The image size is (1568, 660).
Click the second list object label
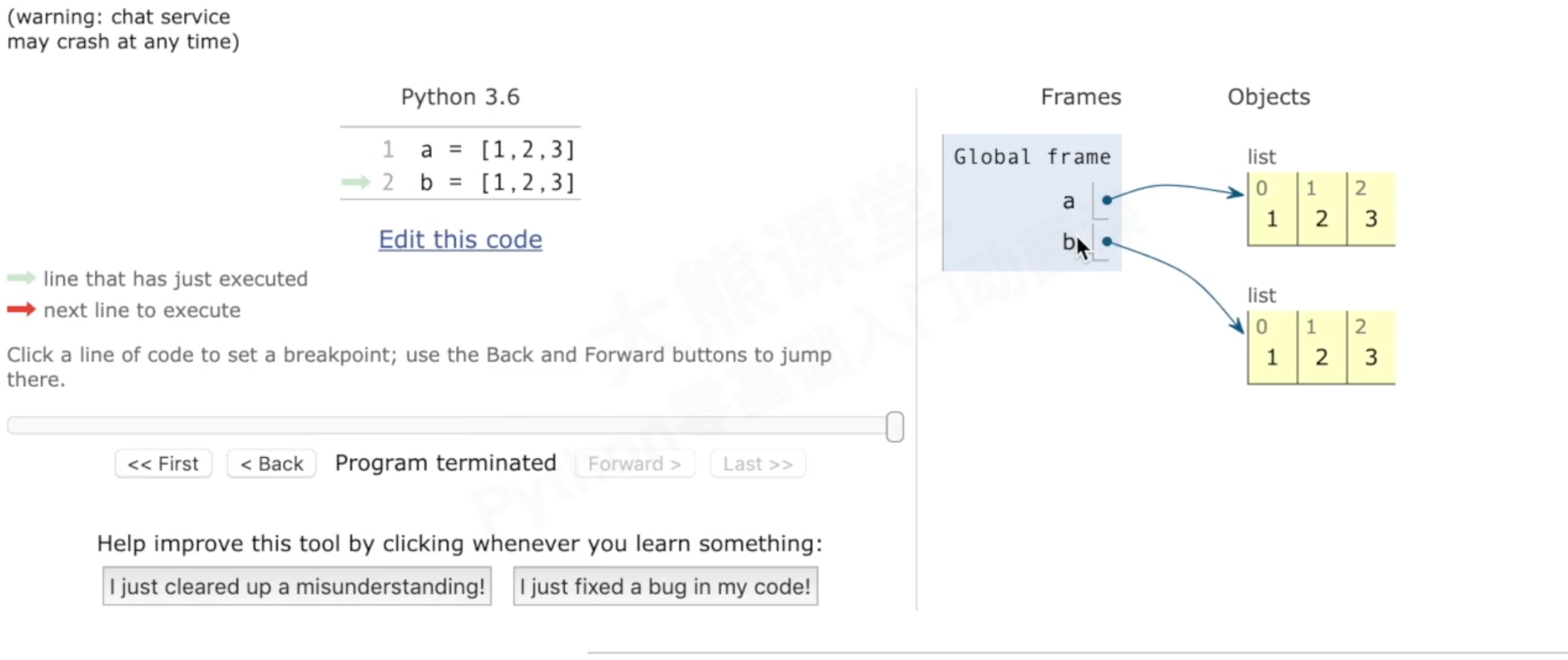pyautogui.click(x=1261, y=295)
